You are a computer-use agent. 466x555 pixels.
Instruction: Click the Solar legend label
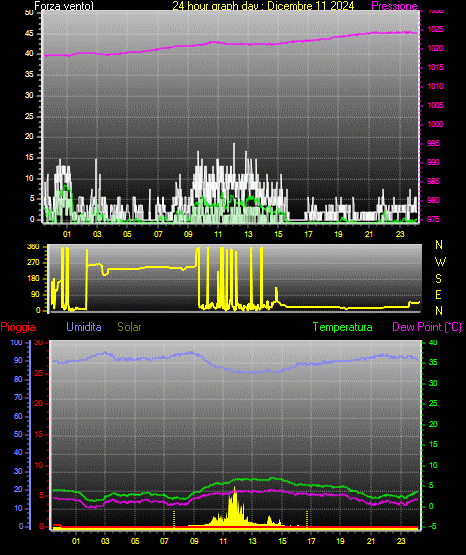[x=129, y=327]
